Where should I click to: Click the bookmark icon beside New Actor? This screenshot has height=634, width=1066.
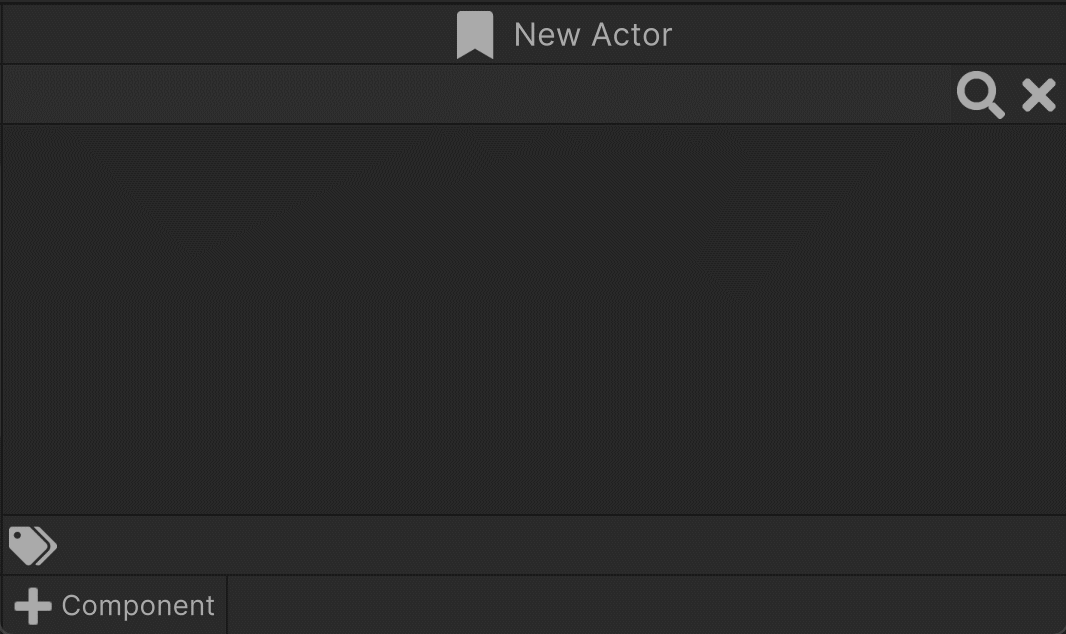click(475, 35)
